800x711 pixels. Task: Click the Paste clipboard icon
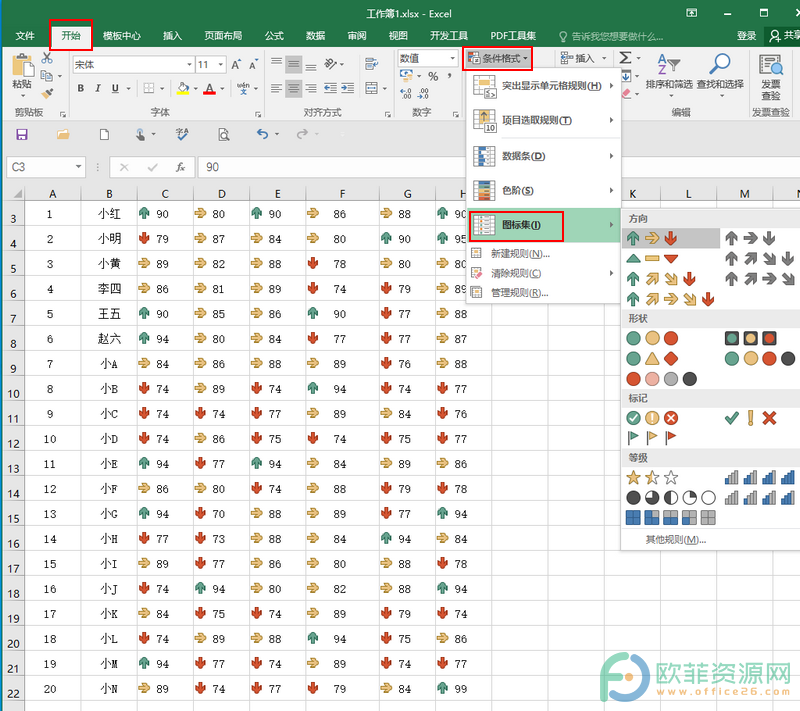point(22,67)
